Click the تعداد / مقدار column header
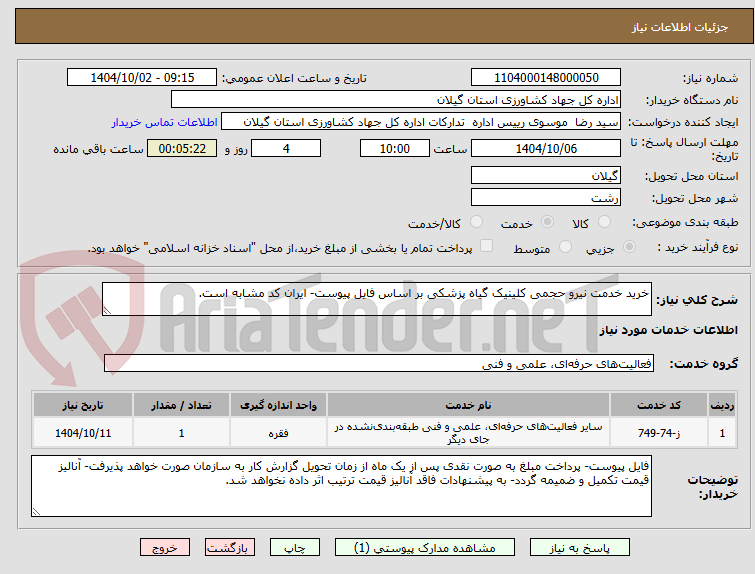755x574 pixels. (x=182, y=405)
